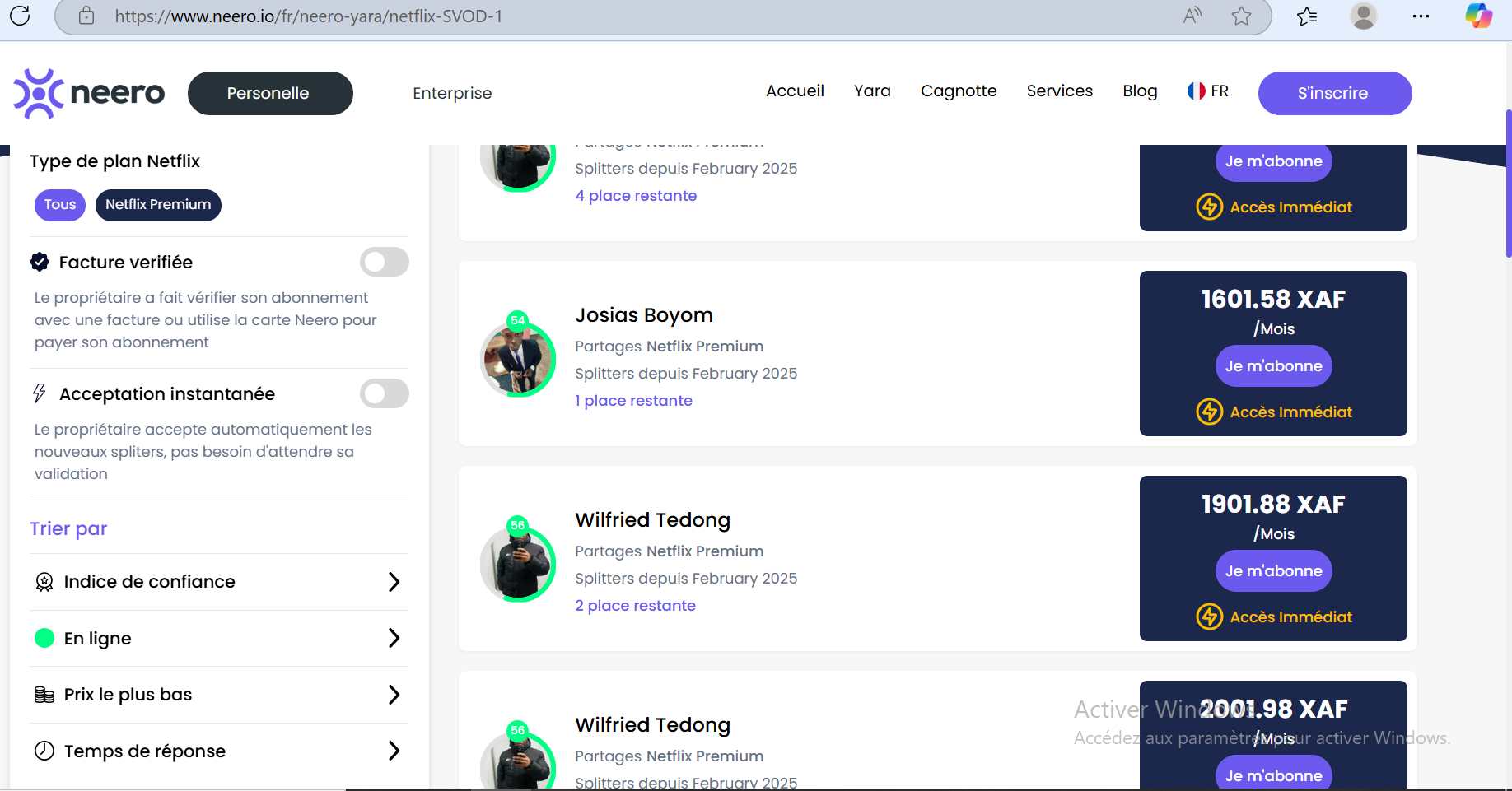Click the page vertical scrollbar
This screenshot has width=1512, height=791.
point(1508,184)
